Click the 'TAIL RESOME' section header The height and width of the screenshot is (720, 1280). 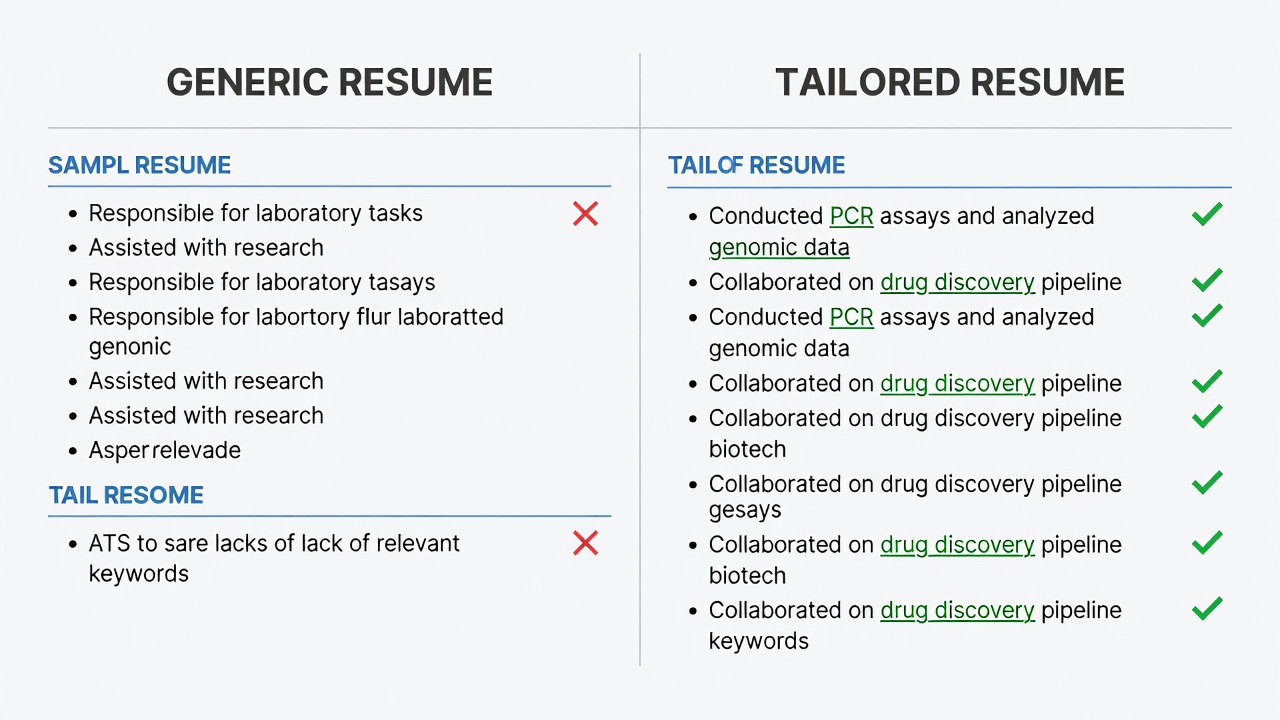[x=126, y=495]
